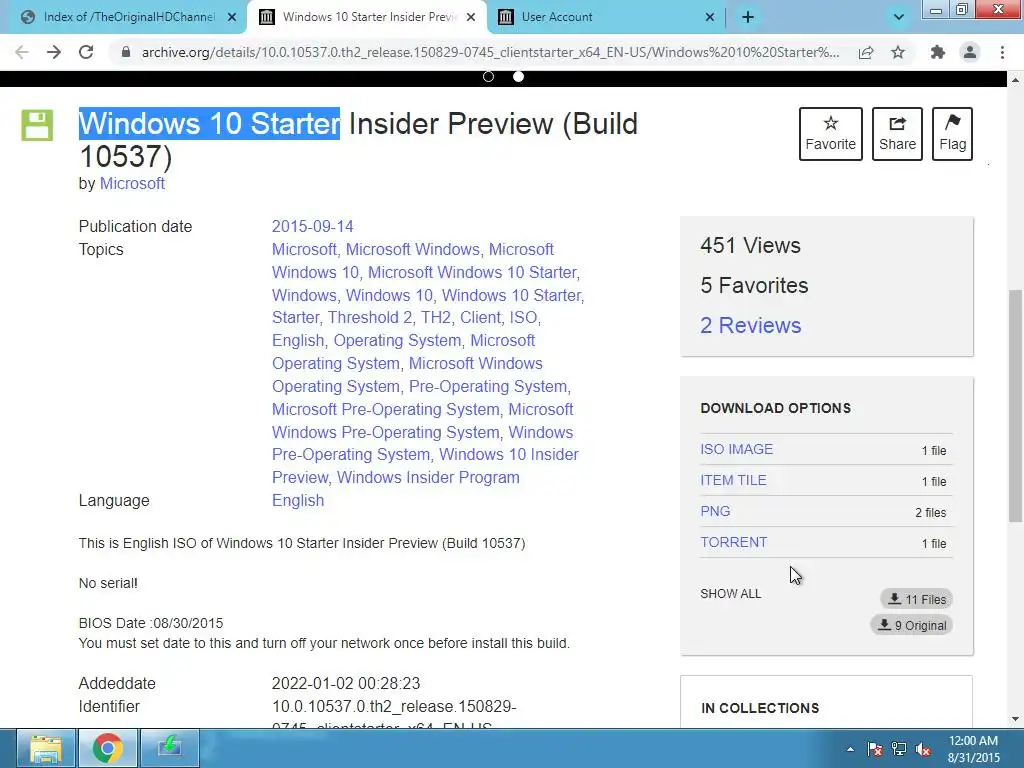Download all 11 Files
This screenshot has height=768, width=1024.
(x=916, y=599)
